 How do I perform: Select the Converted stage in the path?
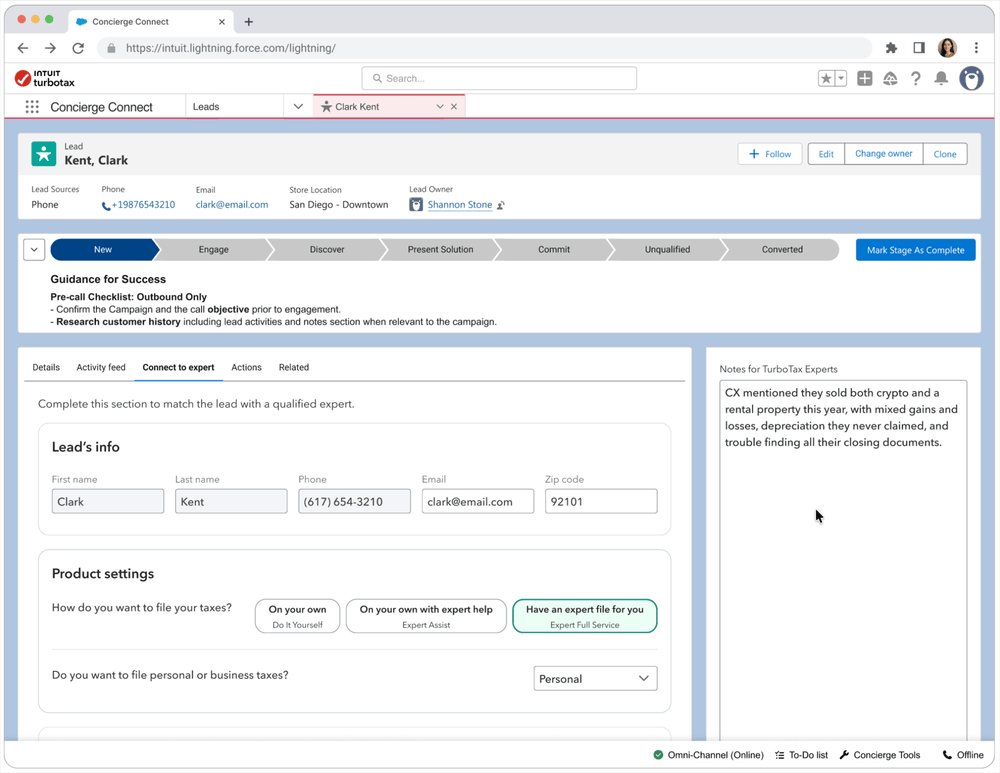click(x=782, y=249)
